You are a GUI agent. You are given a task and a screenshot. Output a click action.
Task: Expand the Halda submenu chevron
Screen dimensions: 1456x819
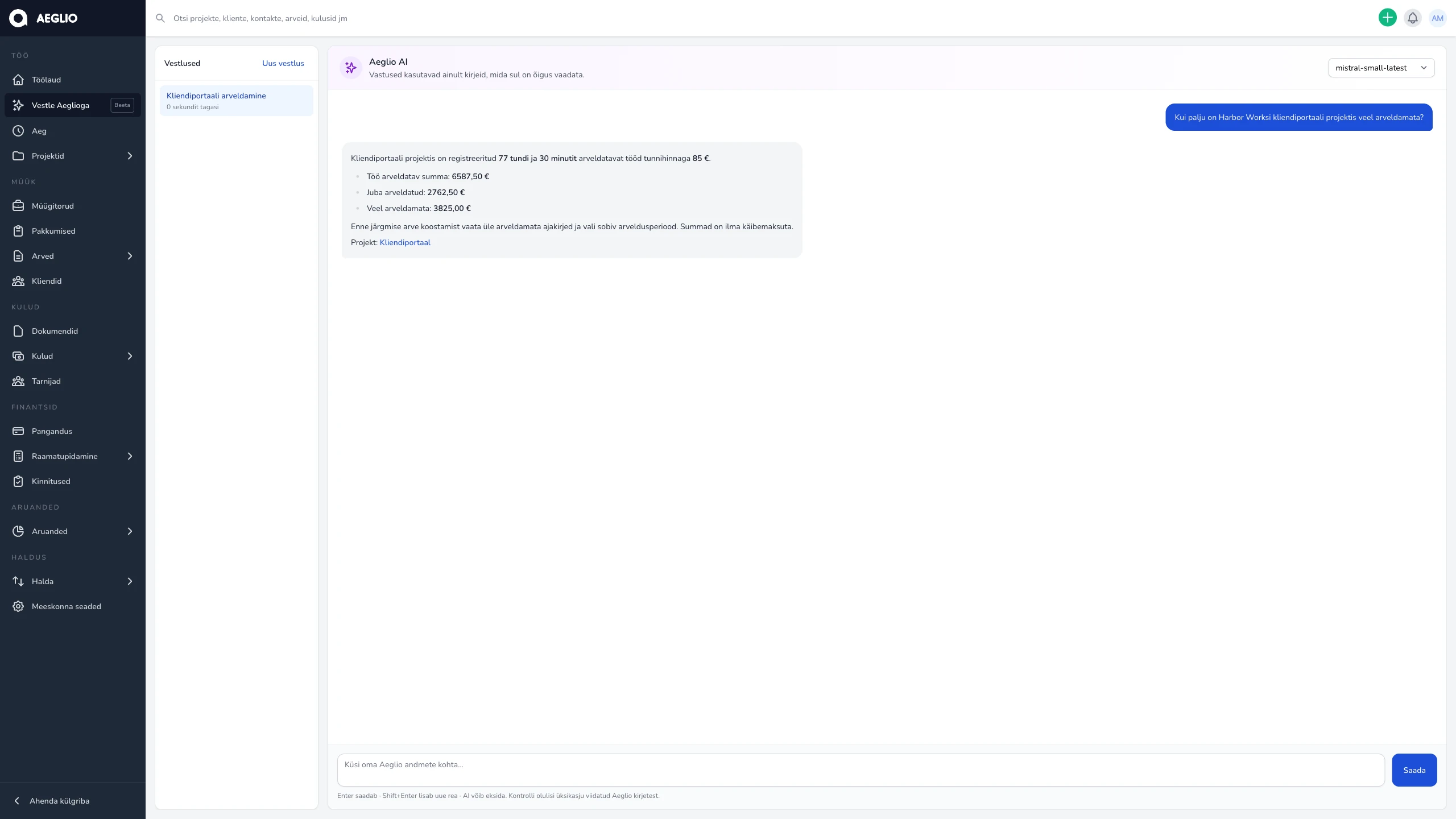130,581
